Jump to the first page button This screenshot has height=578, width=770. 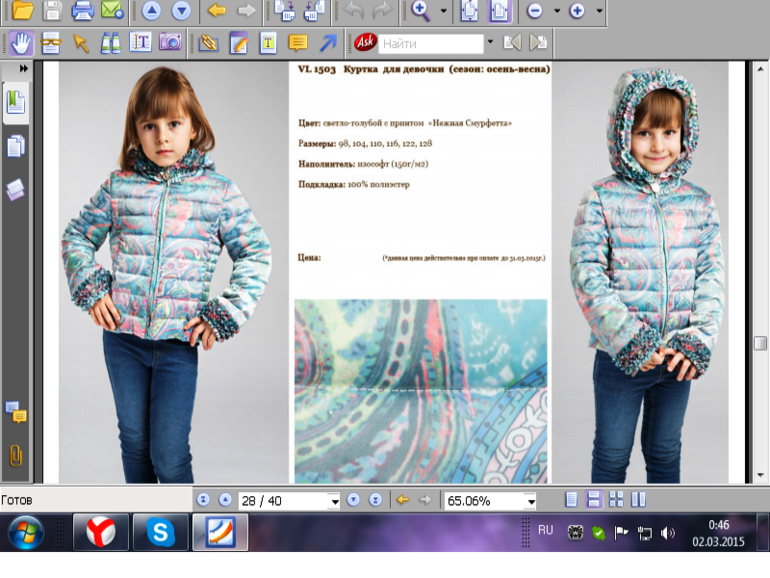pyautogui.click(x=204, y=500)
